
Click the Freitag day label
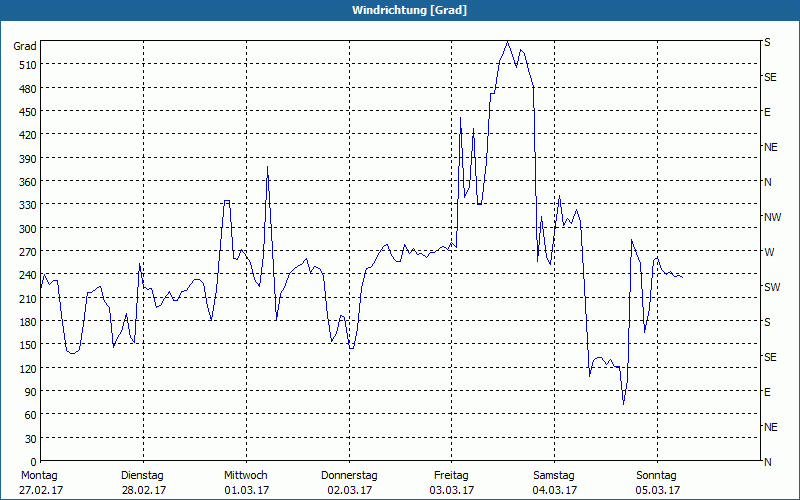451,476
